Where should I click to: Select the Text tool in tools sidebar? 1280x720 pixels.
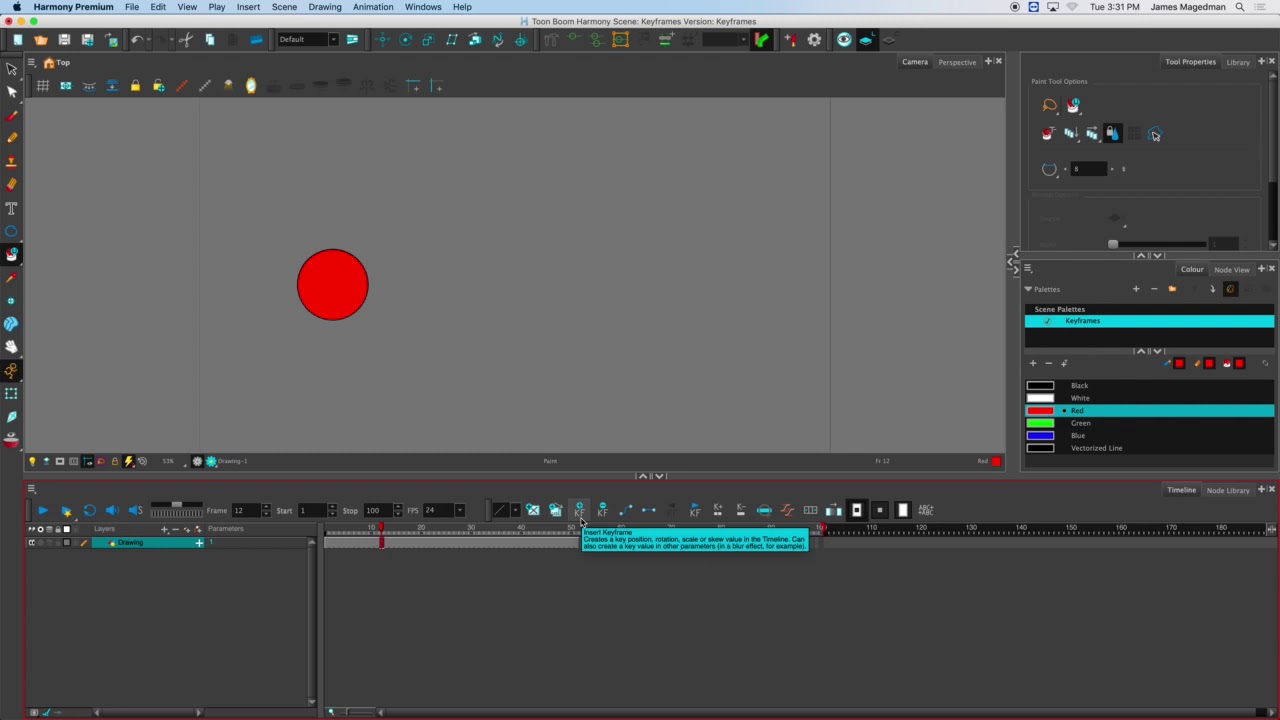[x=11, y=208]
